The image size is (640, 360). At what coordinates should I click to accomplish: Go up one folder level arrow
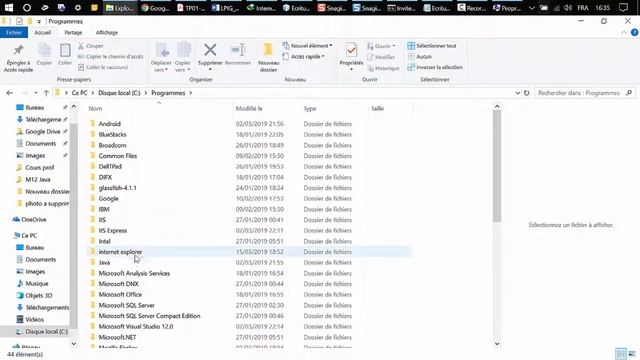coord(46,93)
